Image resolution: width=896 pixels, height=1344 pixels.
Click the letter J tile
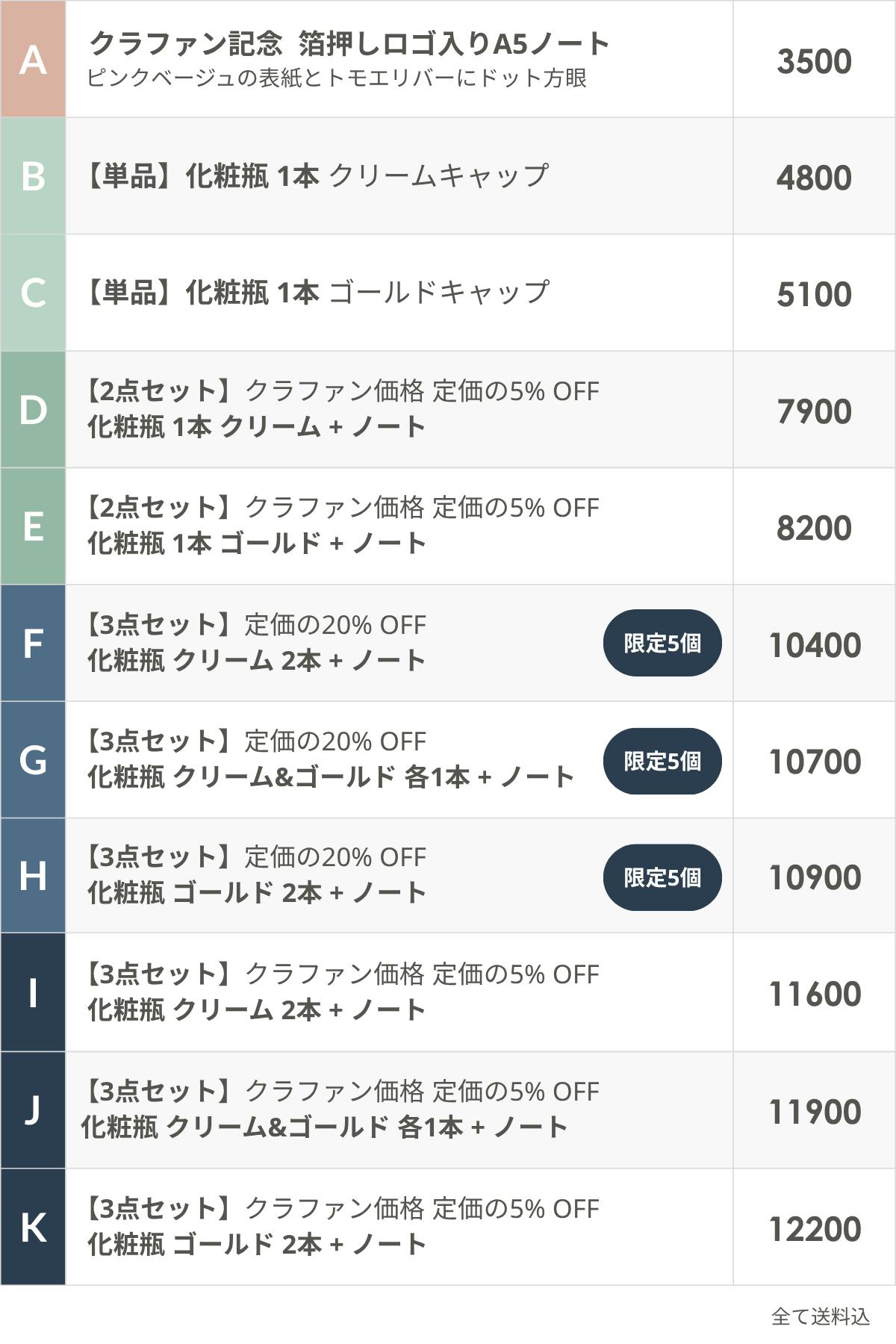[x=33, y=1110]
